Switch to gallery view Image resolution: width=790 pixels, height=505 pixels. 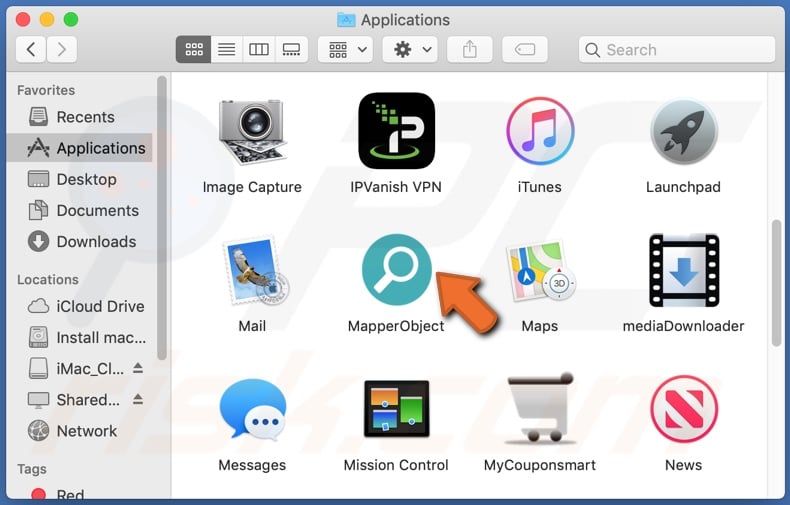click(x=291, y=49)
